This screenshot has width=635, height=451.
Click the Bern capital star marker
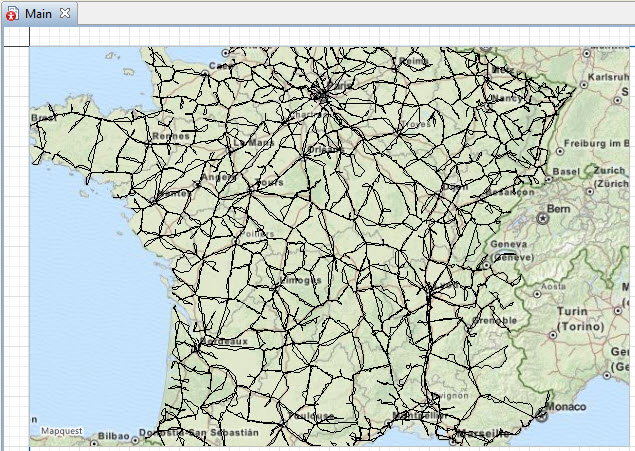pos(543,217)
